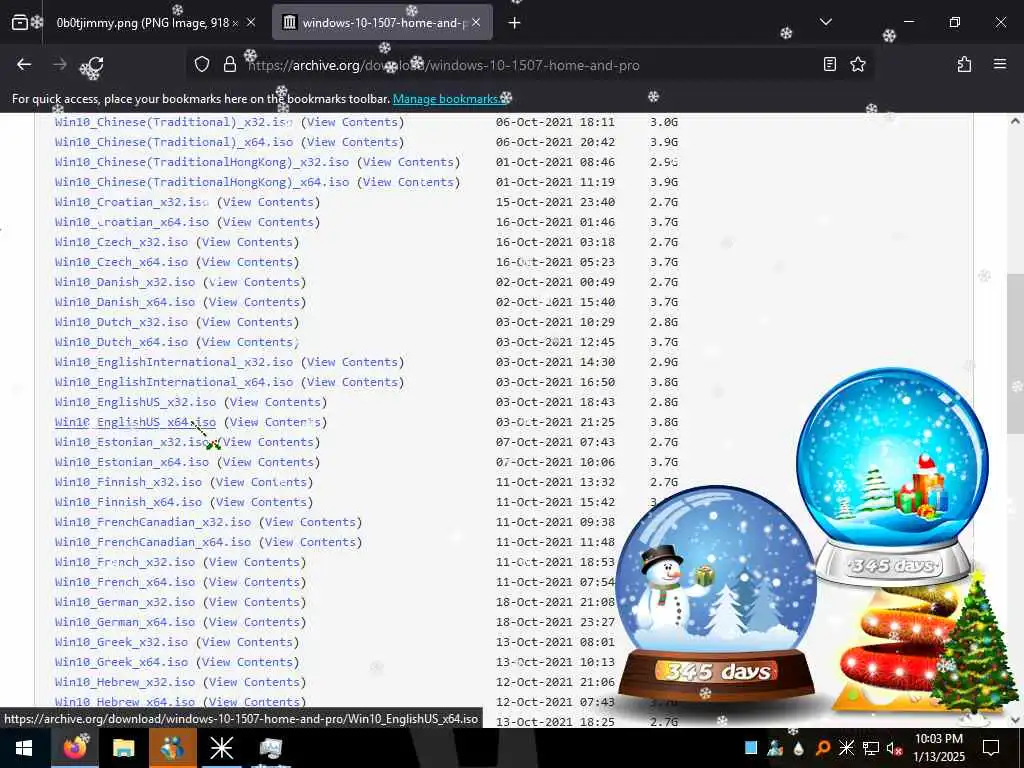Download Win10_Chinese(TraditionalHongKong)_x64.iso
1024x768 pixels.
pos(202,182)
